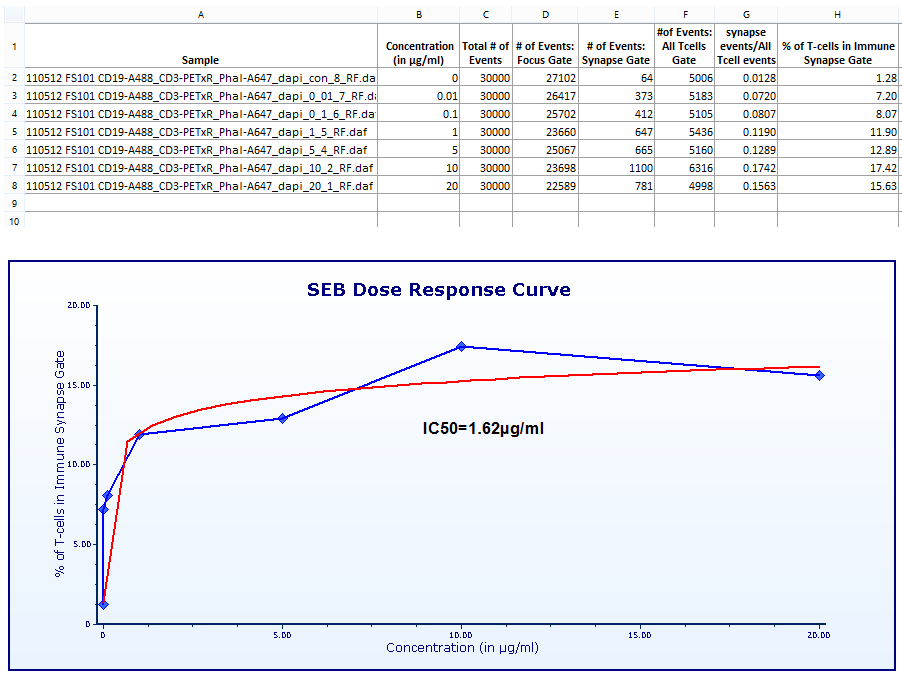
Task: Select 'Concentration (in µg/ml)' header cell
Action: [x=420, y=53]
